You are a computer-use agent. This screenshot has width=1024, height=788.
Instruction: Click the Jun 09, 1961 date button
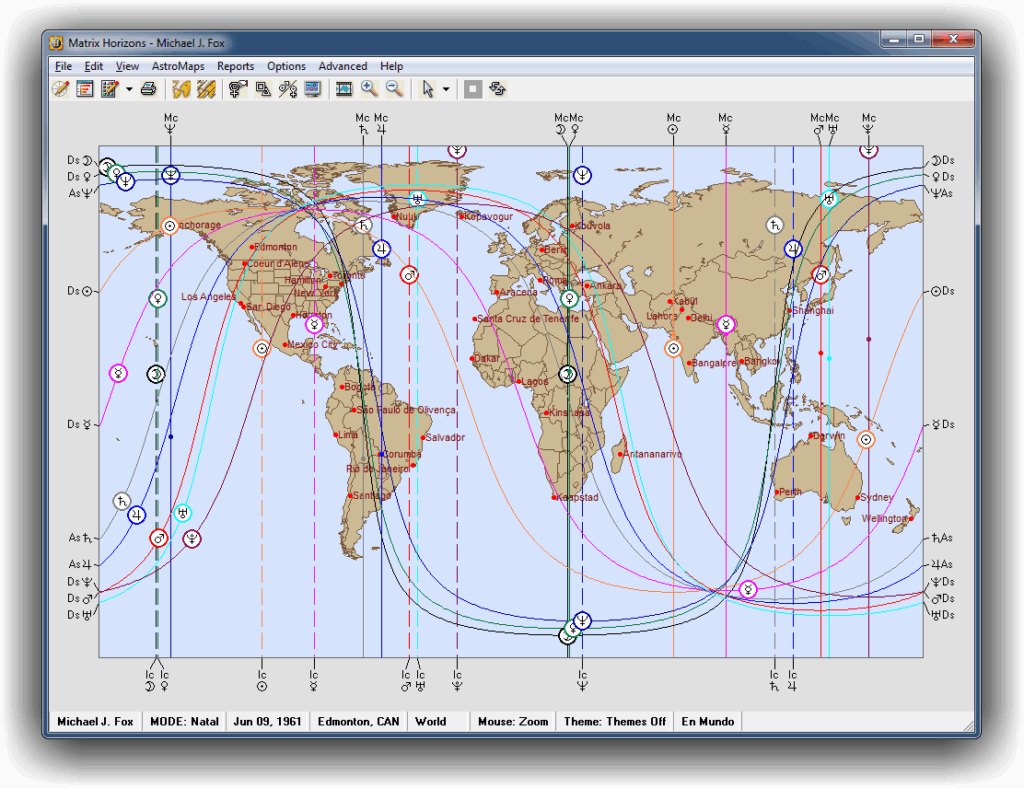tap(268, 721)
